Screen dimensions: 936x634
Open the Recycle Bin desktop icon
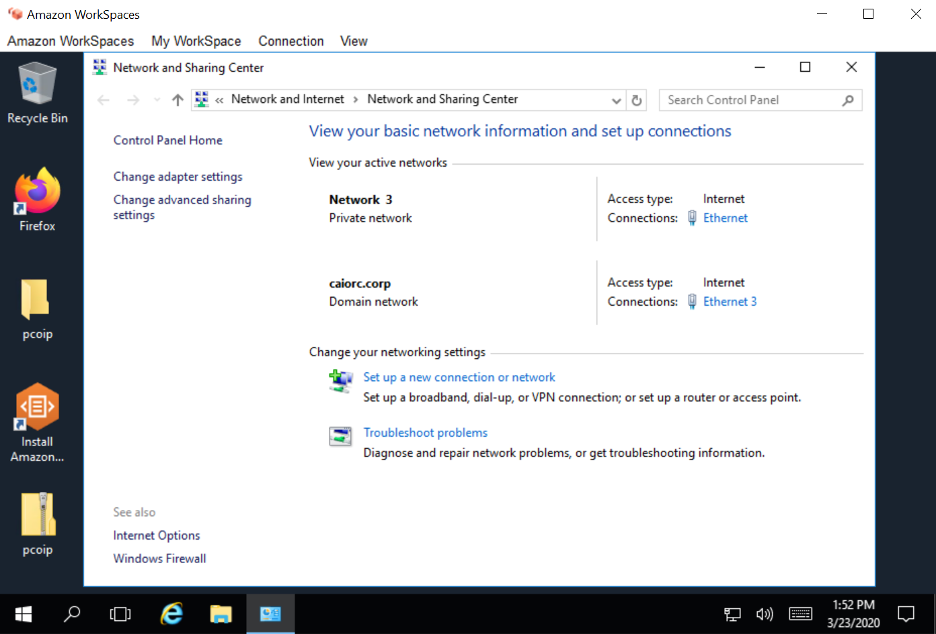click(37, 93)
